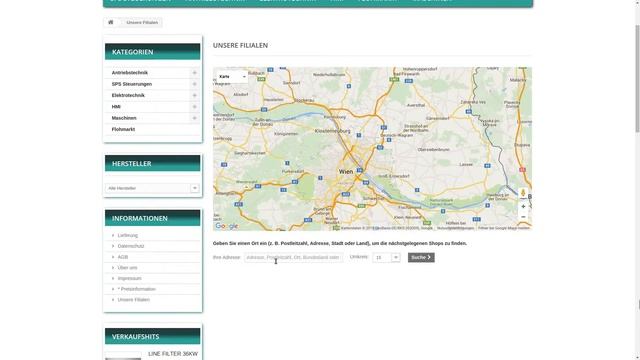The width and height of the screenshot is (640, 360).
Task: Report a Google Maps error link
Action: (504, 228)
